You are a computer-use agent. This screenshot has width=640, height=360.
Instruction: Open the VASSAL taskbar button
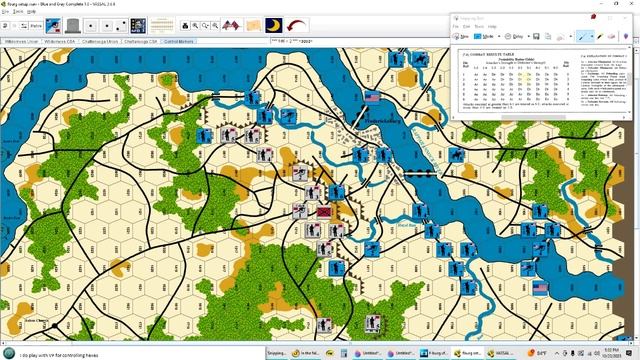click(500, 353)
